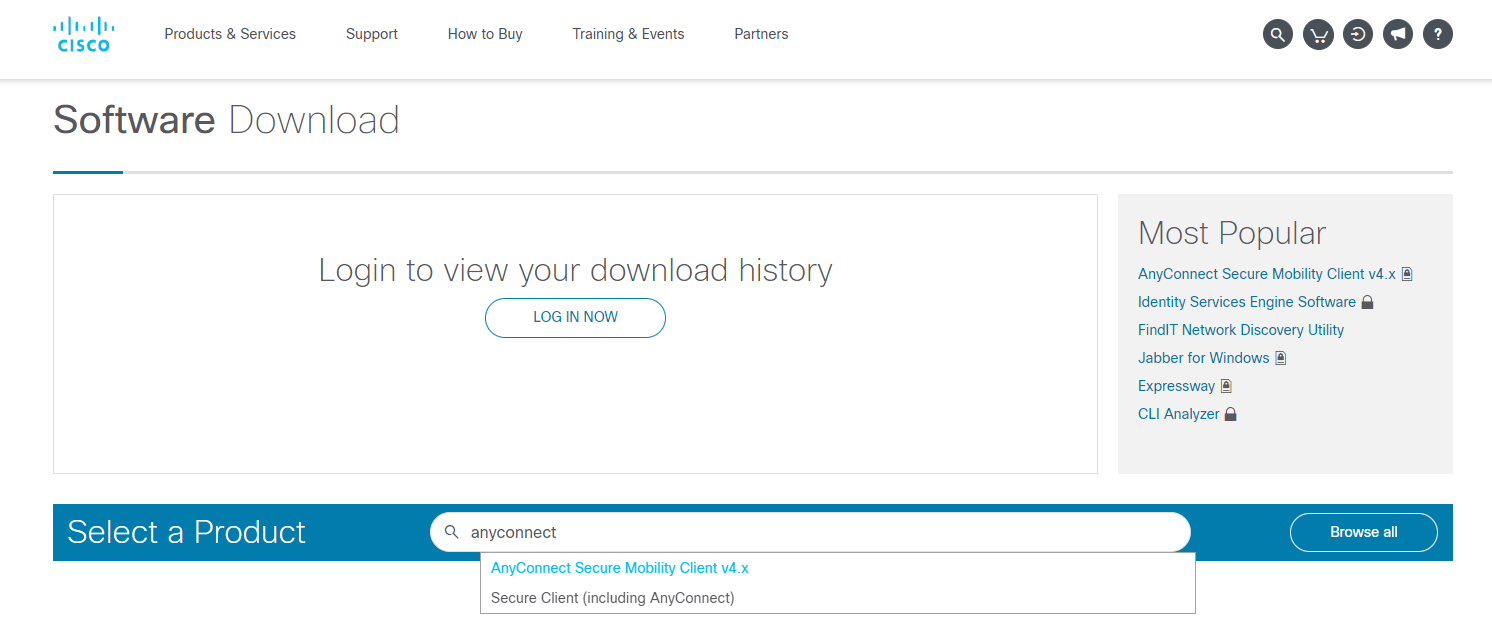
Task: Click the Software Download heading
Action: tap(226, 120)
